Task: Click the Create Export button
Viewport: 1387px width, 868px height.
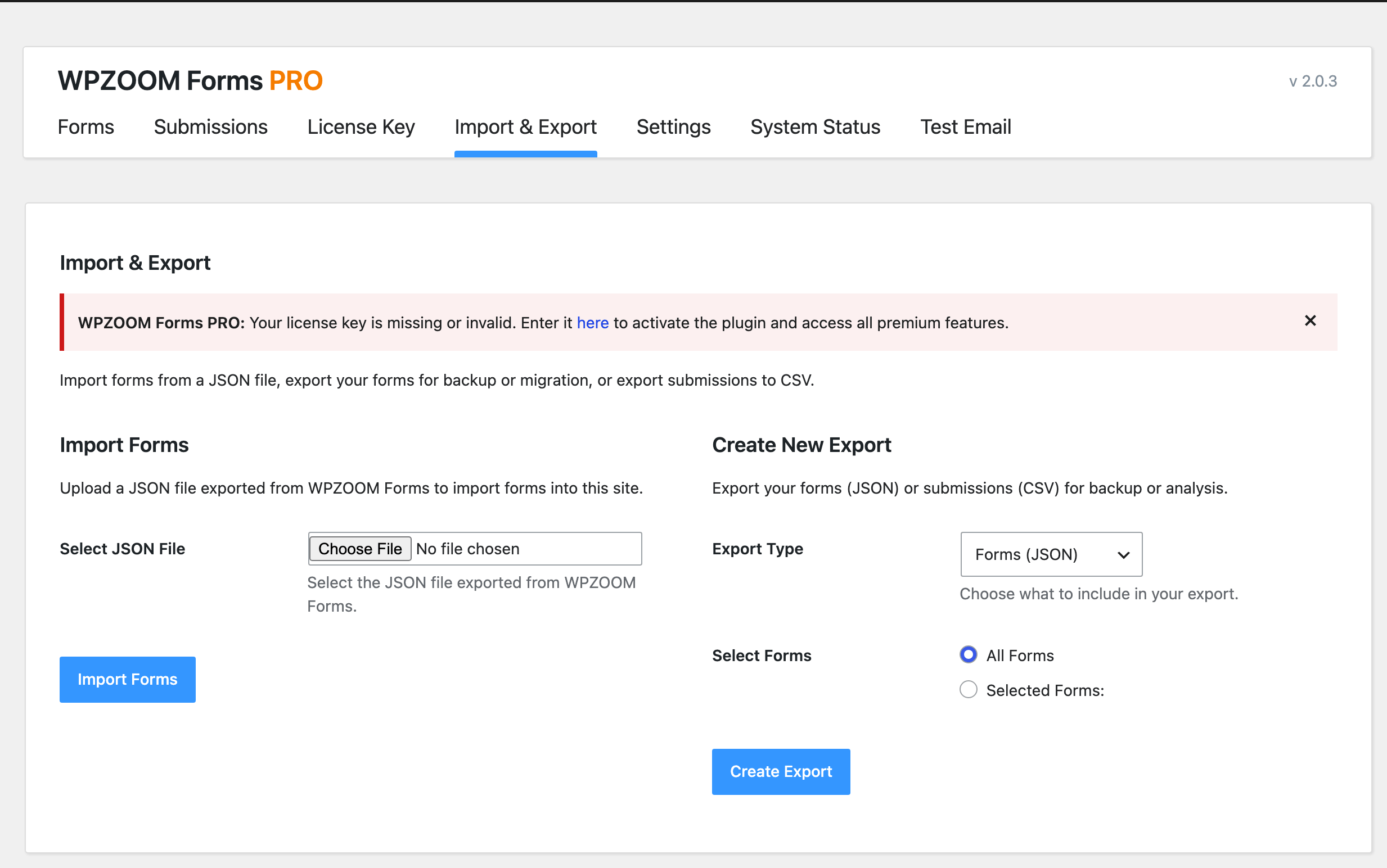Action: pos(781,771)
